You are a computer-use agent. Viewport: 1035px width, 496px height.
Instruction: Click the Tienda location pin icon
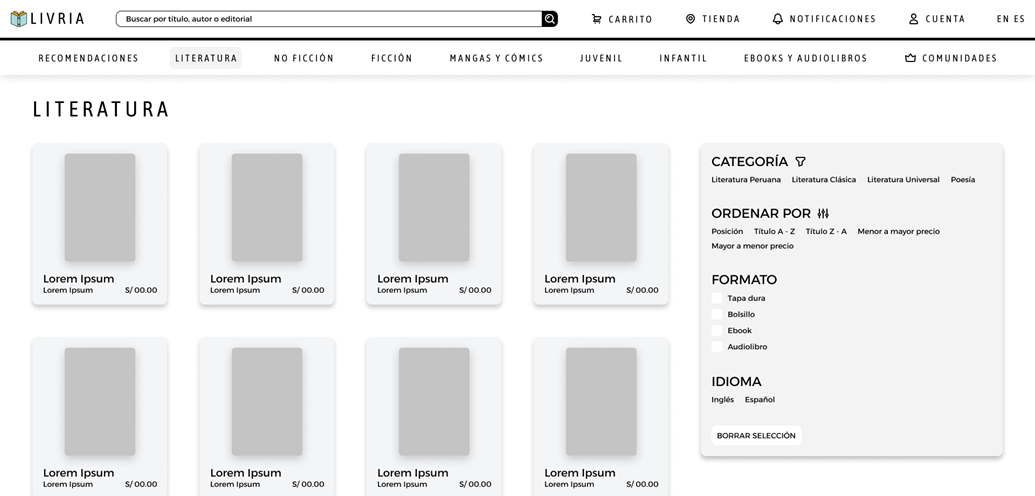click(690, 19)
